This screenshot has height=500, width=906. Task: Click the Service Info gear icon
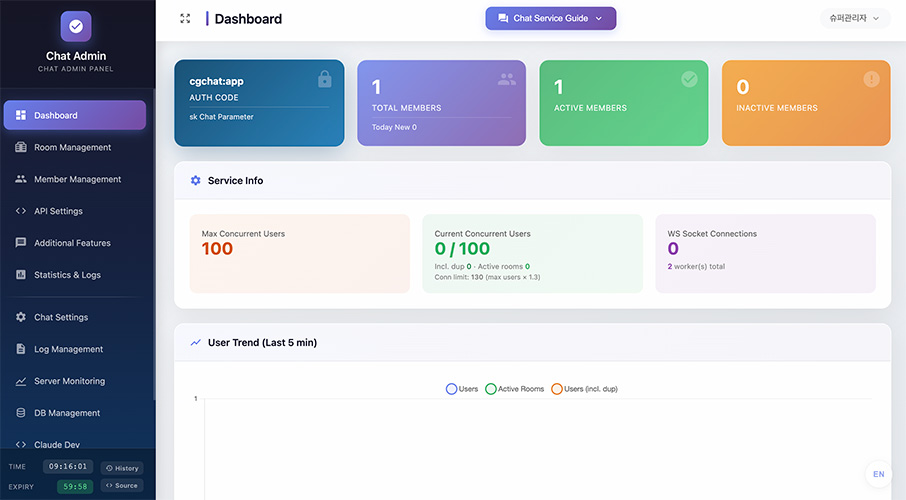click(x=195, y=180)
